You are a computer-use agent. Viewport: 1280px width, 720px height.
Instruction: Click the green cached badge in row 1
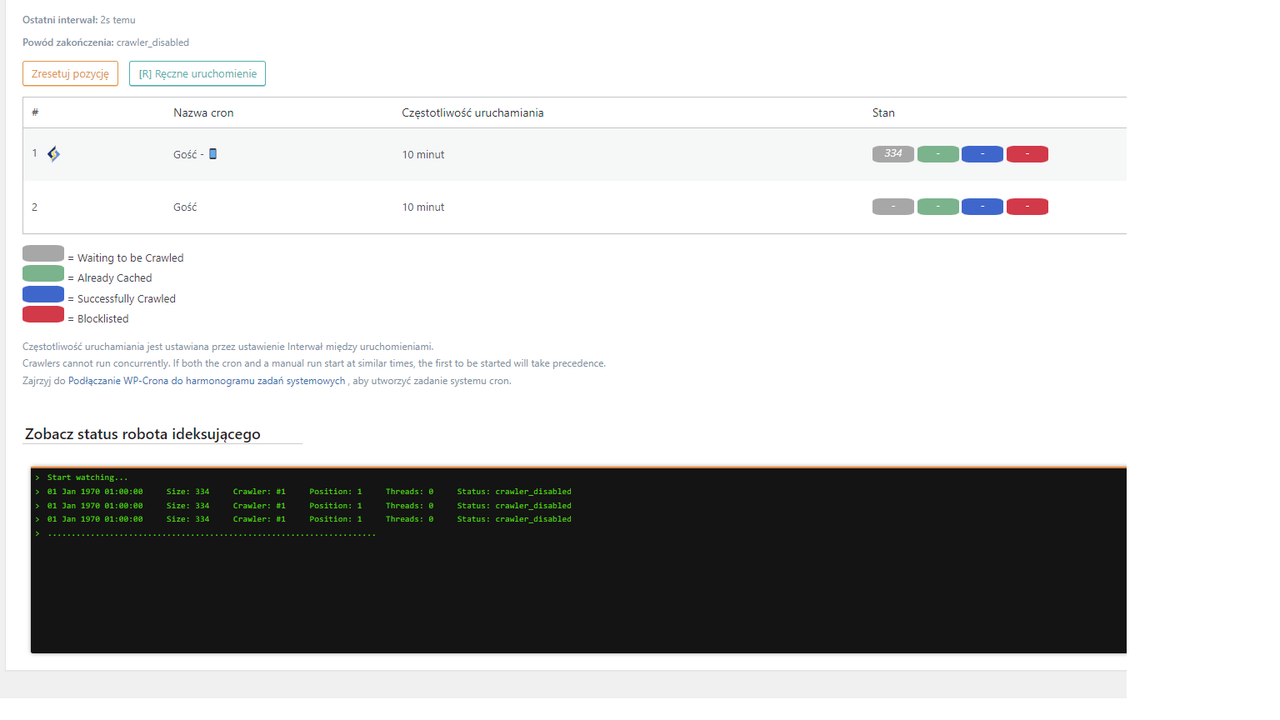[x=938, y=154]
